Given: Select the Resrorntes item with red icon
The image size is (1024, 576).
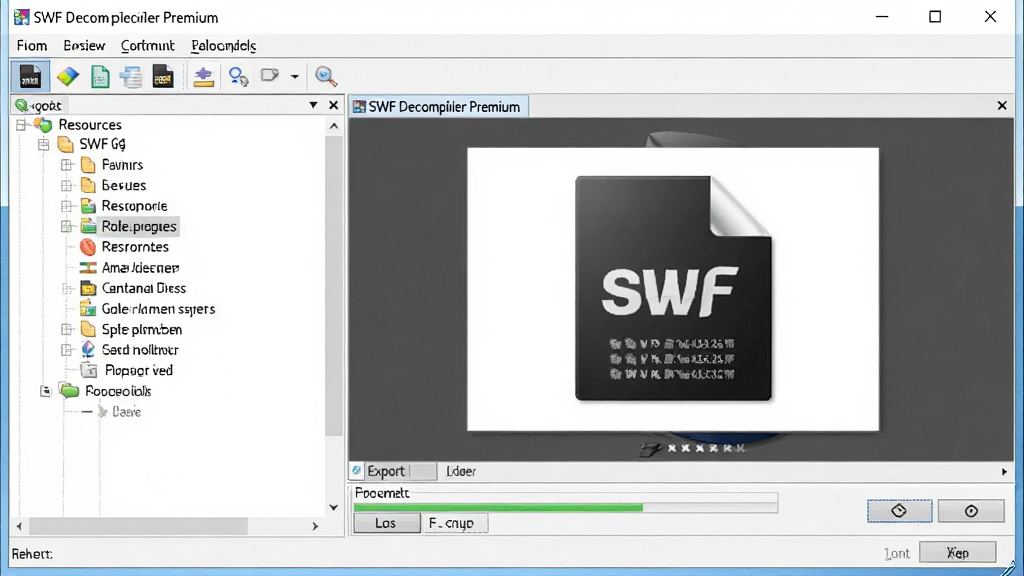Looking at the screenshot, I should coord(135,247).
